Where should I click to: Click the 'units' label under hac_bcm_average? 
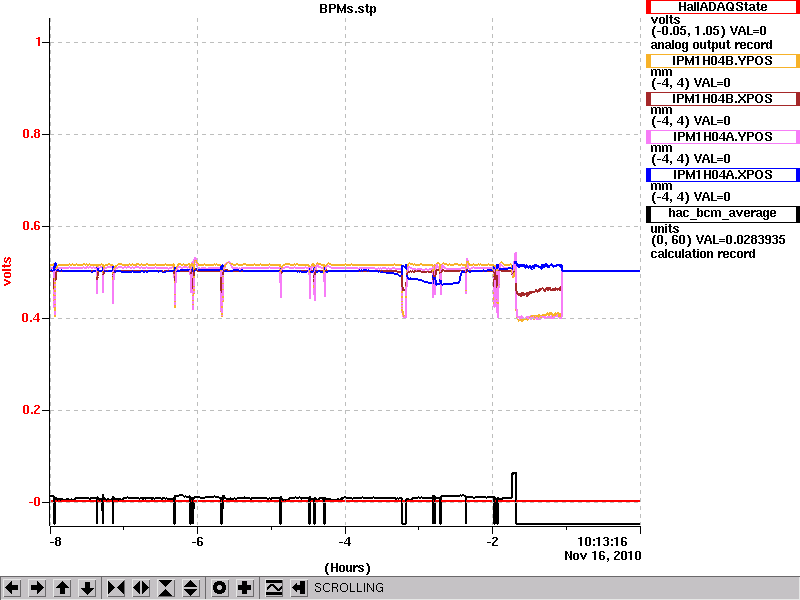(x=665, y=229)
